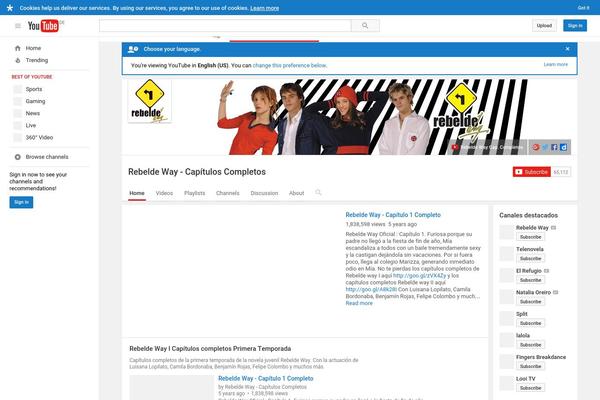Viewport: 600px width, 400px height.
Task: Click Read more under video description
Action: coord(359,303)
